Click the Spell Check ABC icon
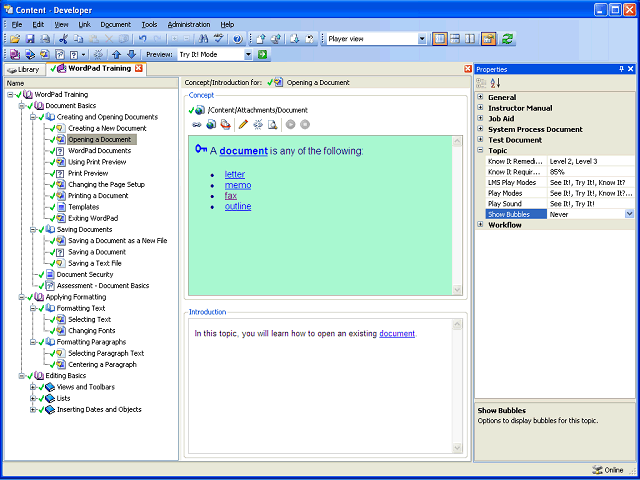The image size is (640, 480). tap(219, 39)
